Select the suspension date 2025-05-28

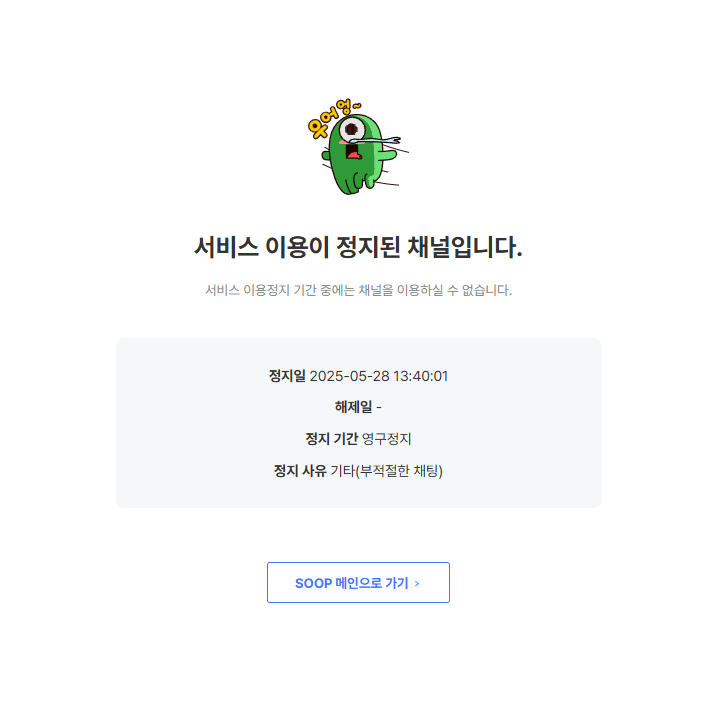[350, 376]
